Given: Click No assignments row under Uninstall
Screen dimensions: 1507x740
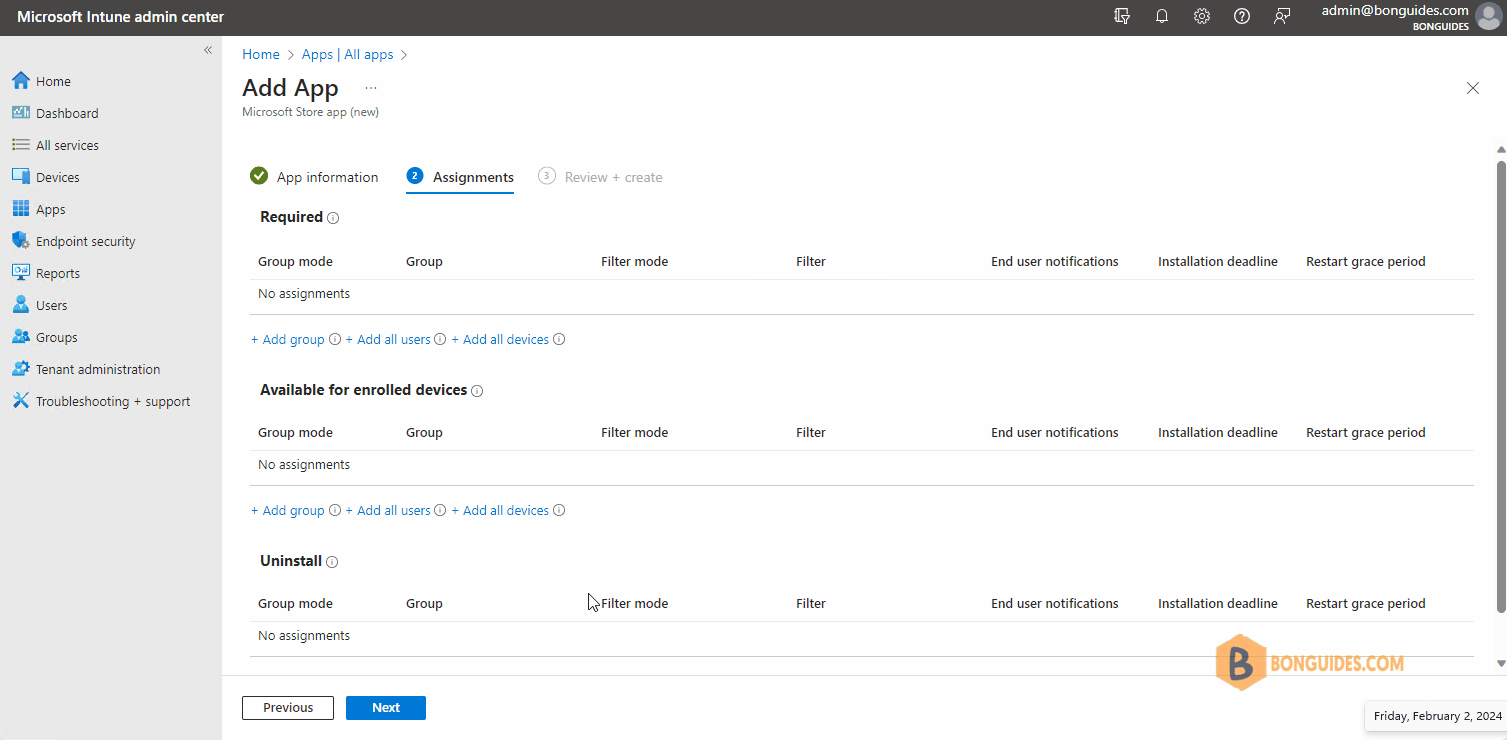Looking at the screenshot, I should pyautogui.click(x=862, y=636).
